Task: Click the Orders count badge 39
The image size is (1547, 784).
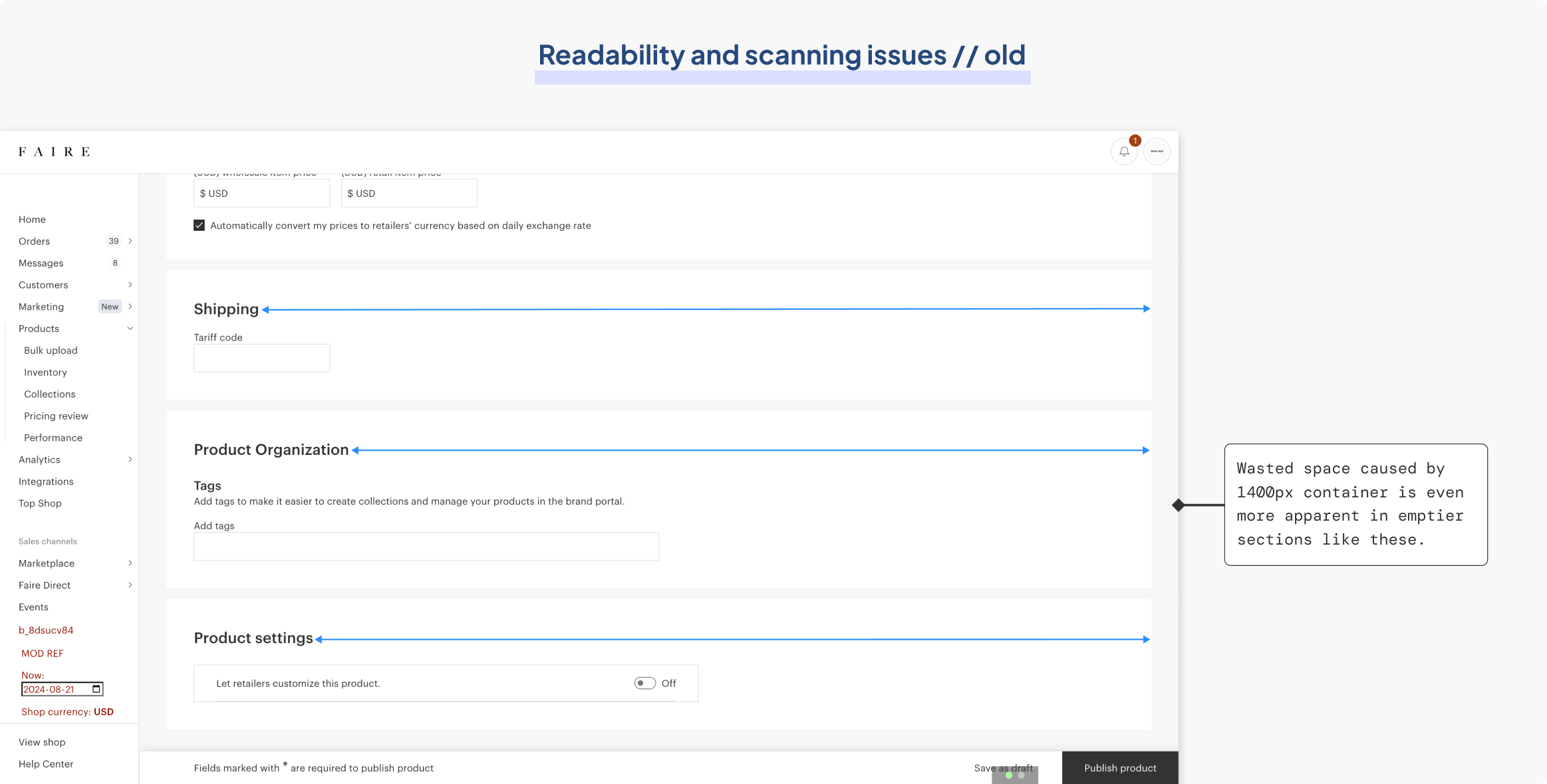Action: (114, 241)
